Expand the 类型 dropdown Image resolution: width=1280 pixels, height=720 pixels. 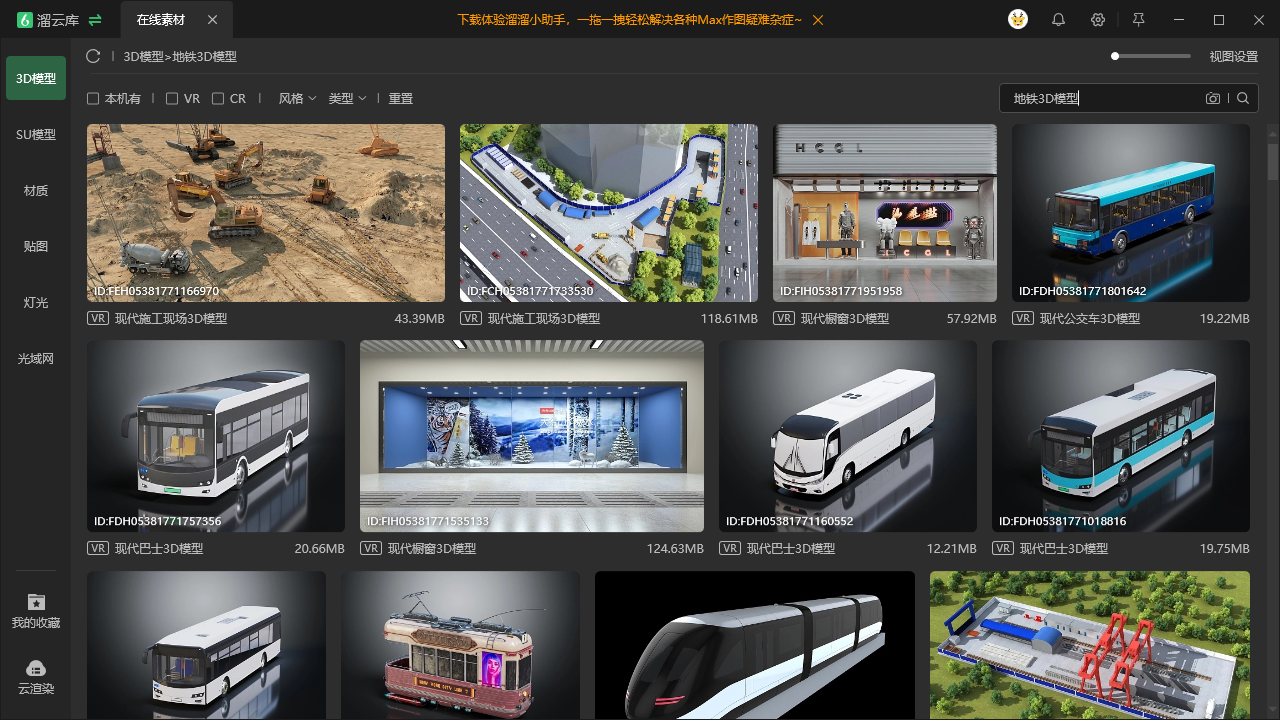point(347,99)
